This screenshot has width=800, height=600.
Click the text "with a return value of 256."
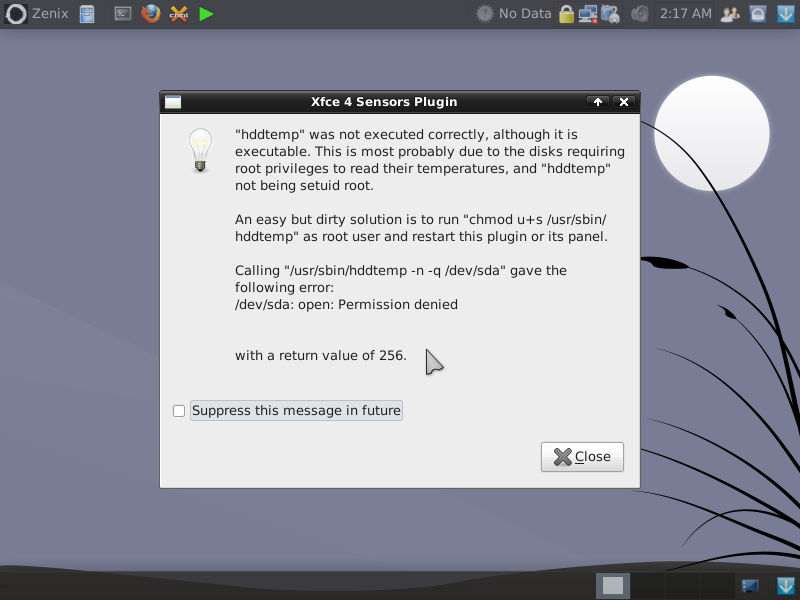coord(321,356)
